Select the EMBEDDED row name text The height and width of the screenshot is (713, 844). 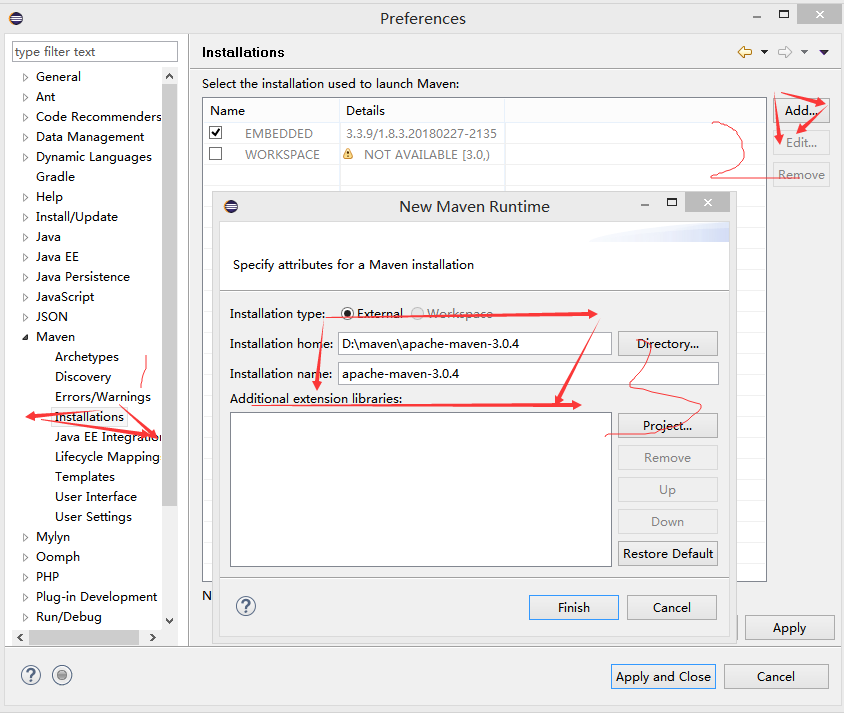(279, 133)
